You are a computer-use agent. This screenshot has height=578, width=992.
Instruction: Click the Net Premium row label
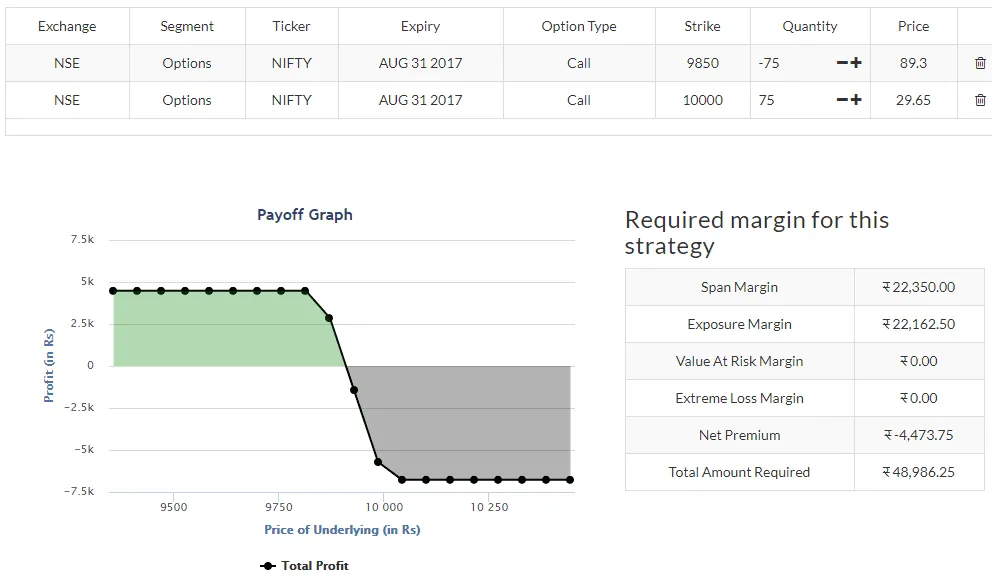739,435
